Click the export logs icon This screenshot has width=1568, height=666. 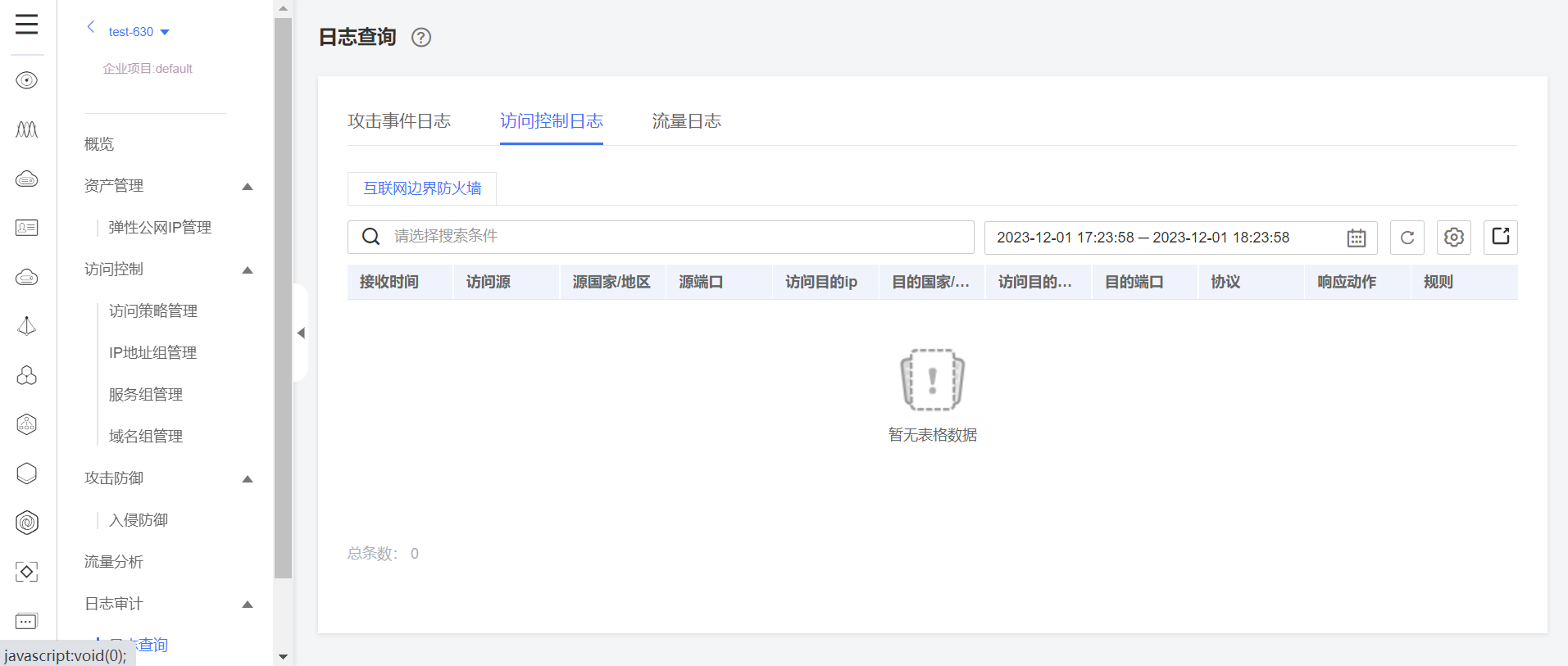pos(1500,238)
